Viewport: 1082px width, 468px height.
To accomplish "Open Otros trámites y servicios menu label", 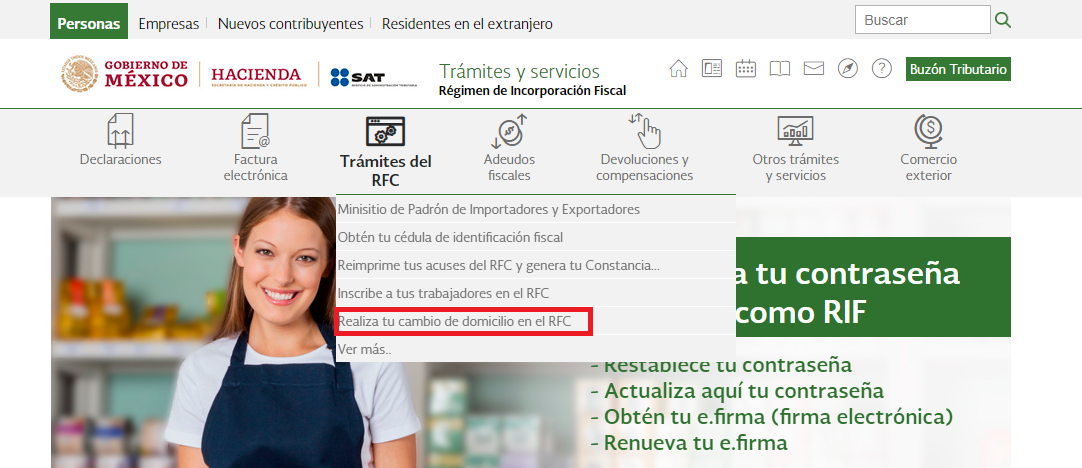I will [795, 167].
